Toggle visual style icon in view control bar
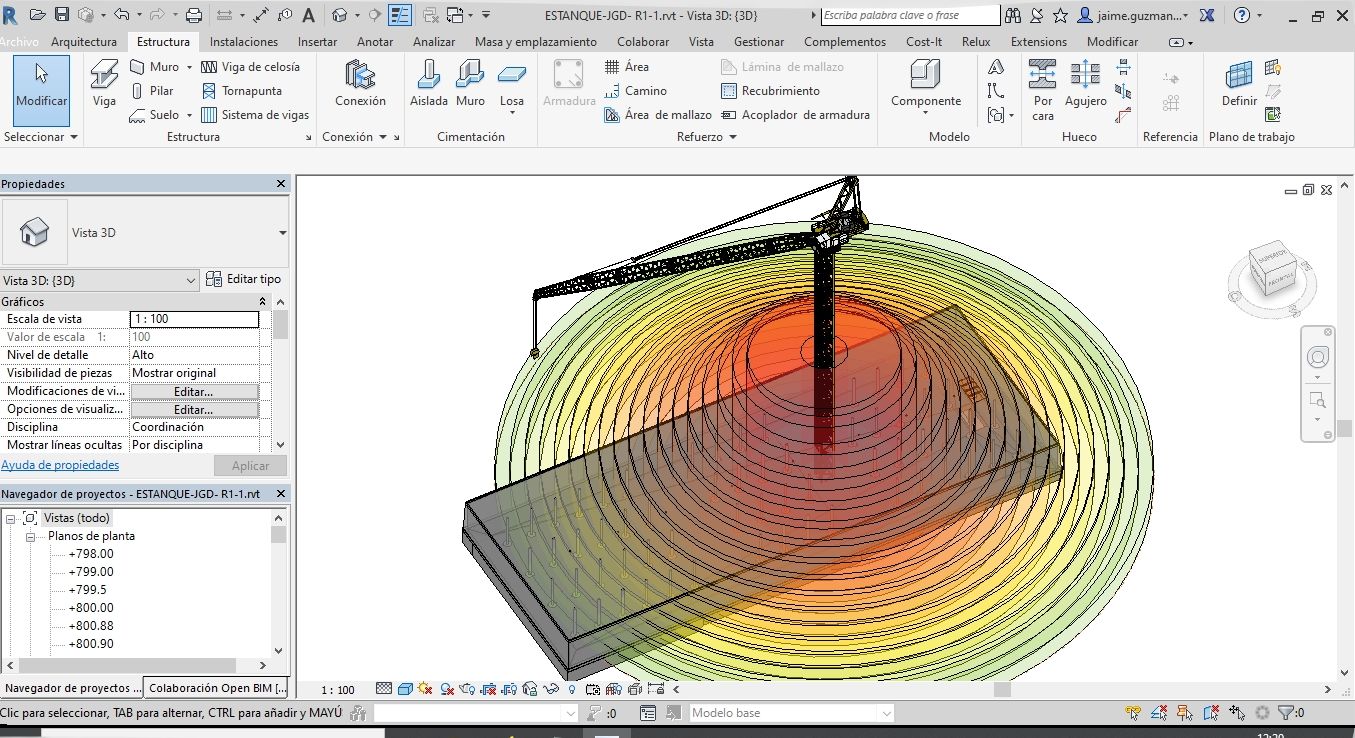The width and height of the screenshot is (1355, 738). pos(405,689)
